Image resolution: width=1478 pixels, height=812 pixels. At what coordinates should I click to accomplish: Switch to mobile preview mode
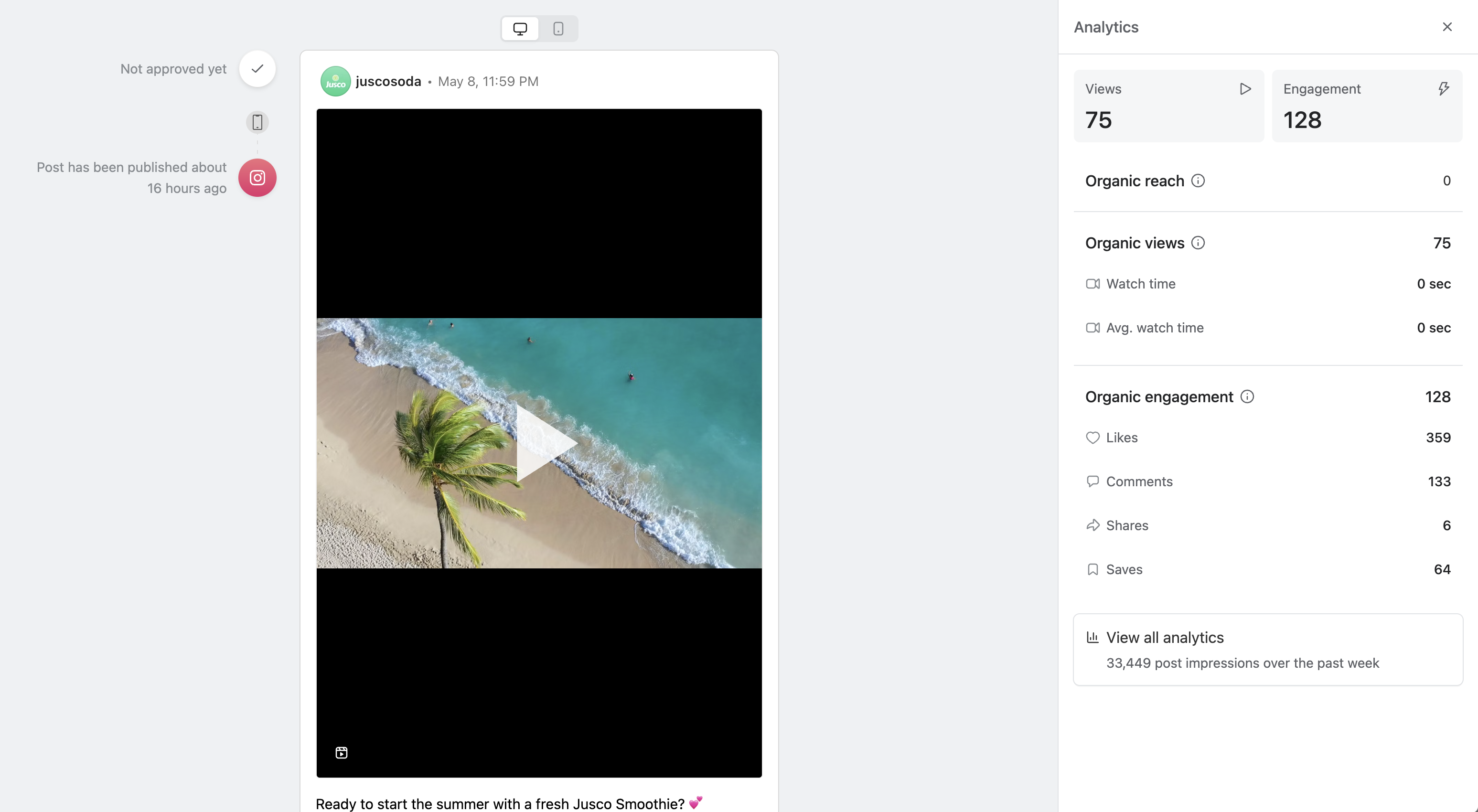pos(557,29)
